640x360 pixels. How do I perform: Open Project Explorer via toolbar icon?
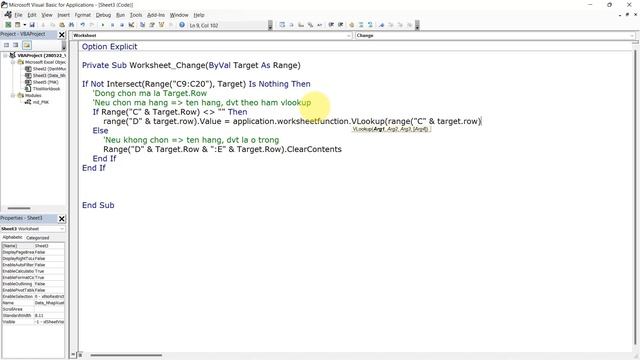(x=142, y=25)
